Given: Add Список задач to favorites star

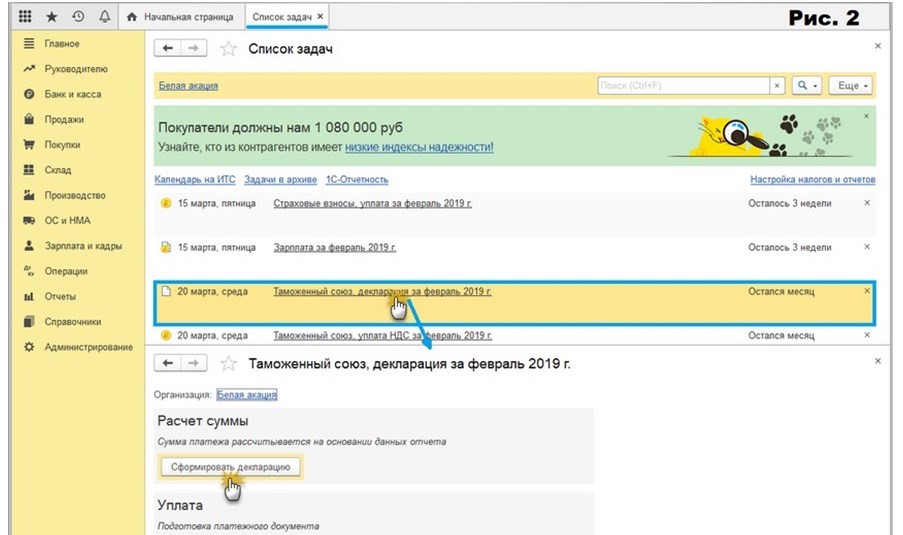Looking at the screenshot, I should point(229,49).
